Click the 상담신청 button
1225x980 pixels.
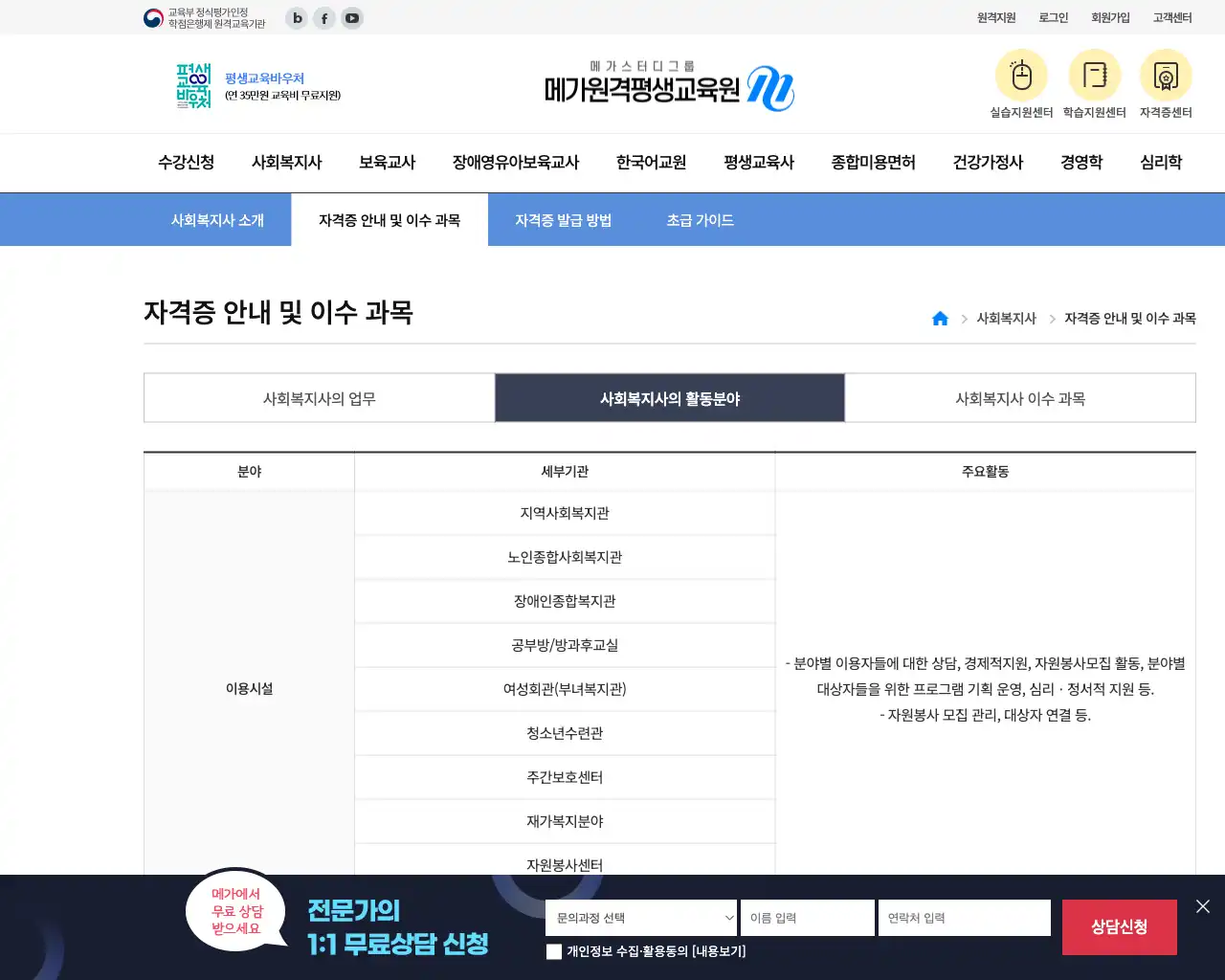pyautogui.click(x=1119, y=926)
